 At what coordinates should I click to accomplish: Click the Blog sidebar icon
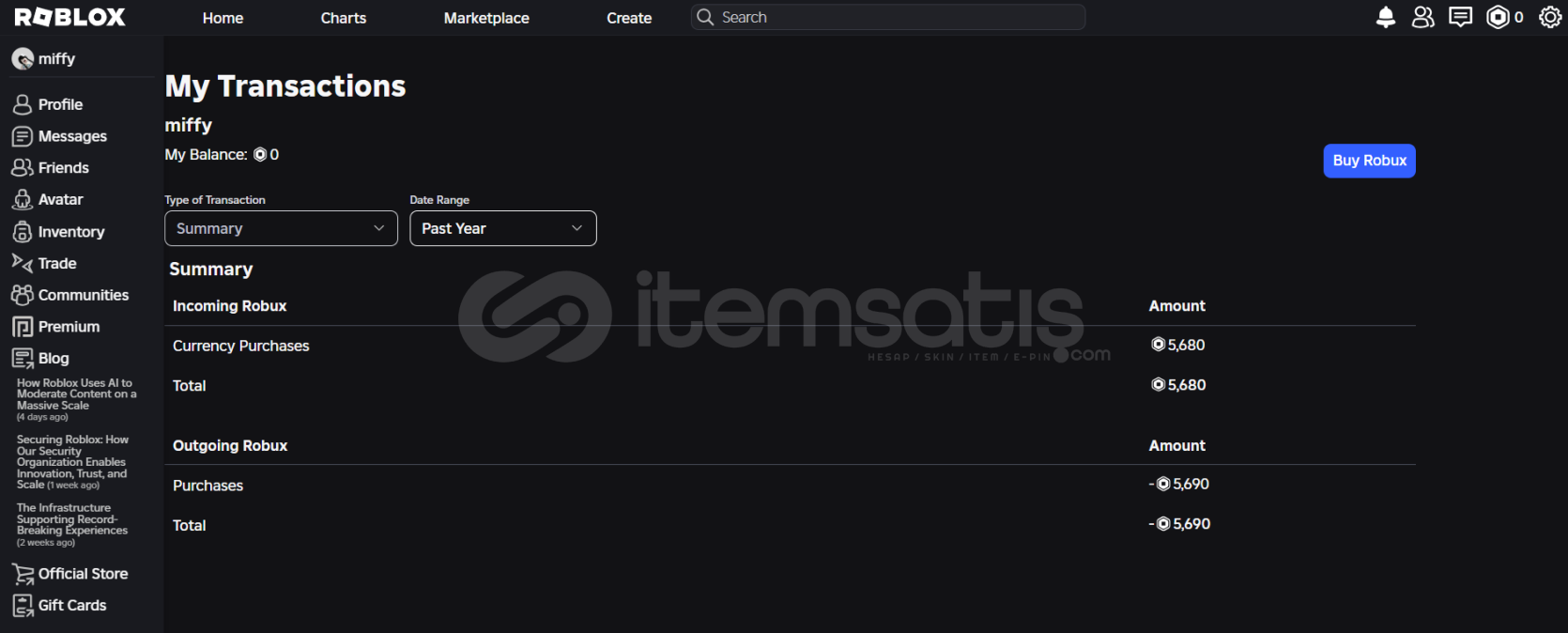pos(23,359)
